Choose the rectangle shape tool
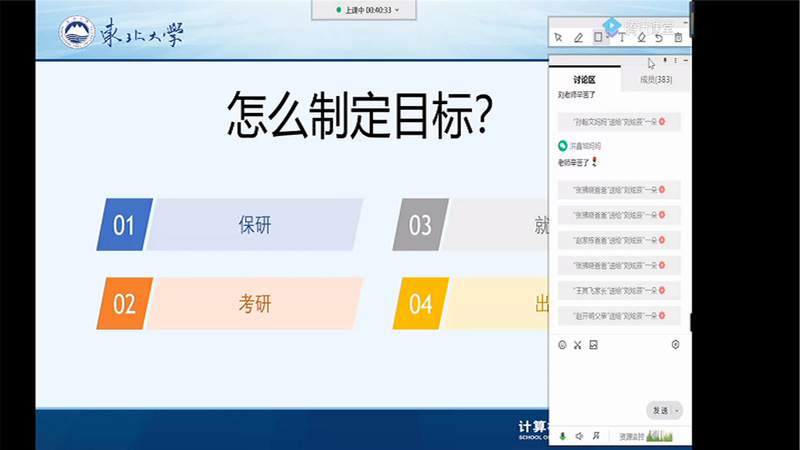The width and height of the screenshot is (800, 450). [599, 37]
